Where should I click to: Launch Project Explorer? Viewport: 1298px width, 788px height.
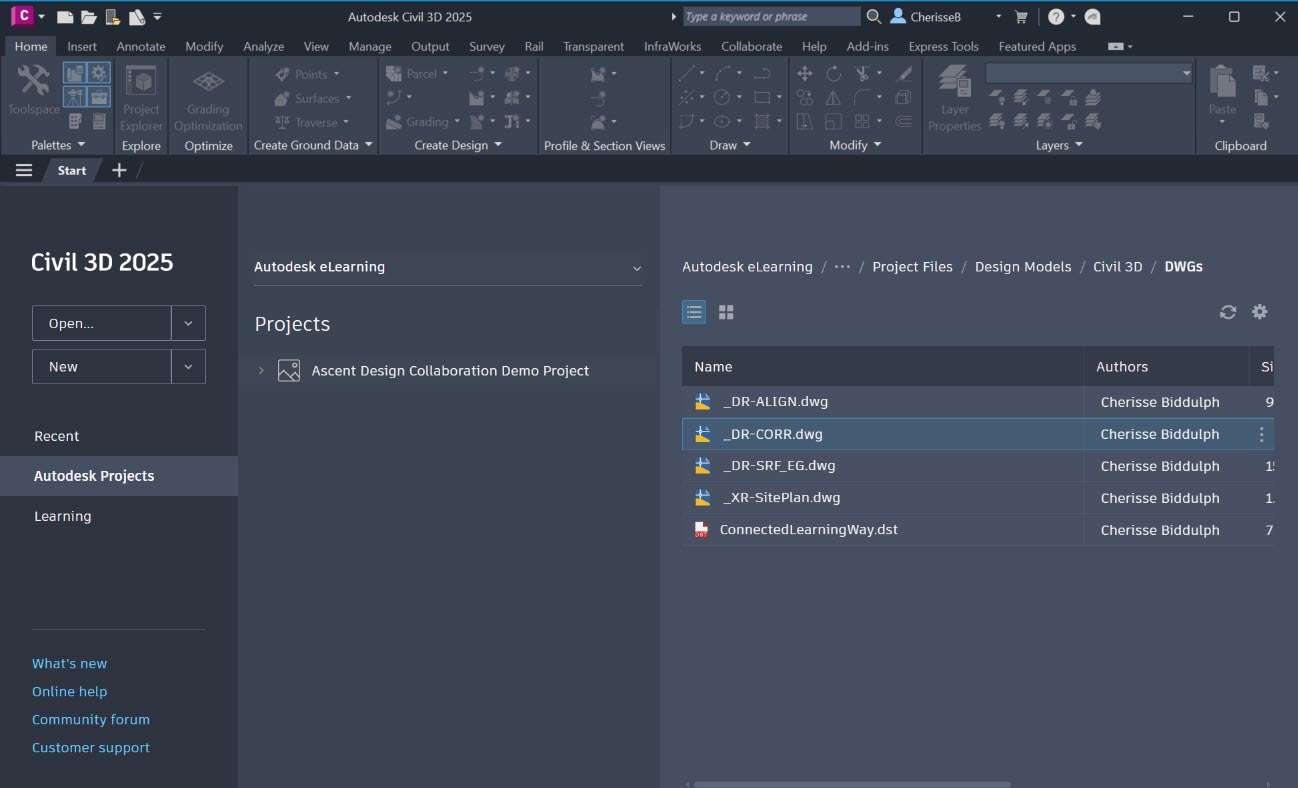[141, 98]
